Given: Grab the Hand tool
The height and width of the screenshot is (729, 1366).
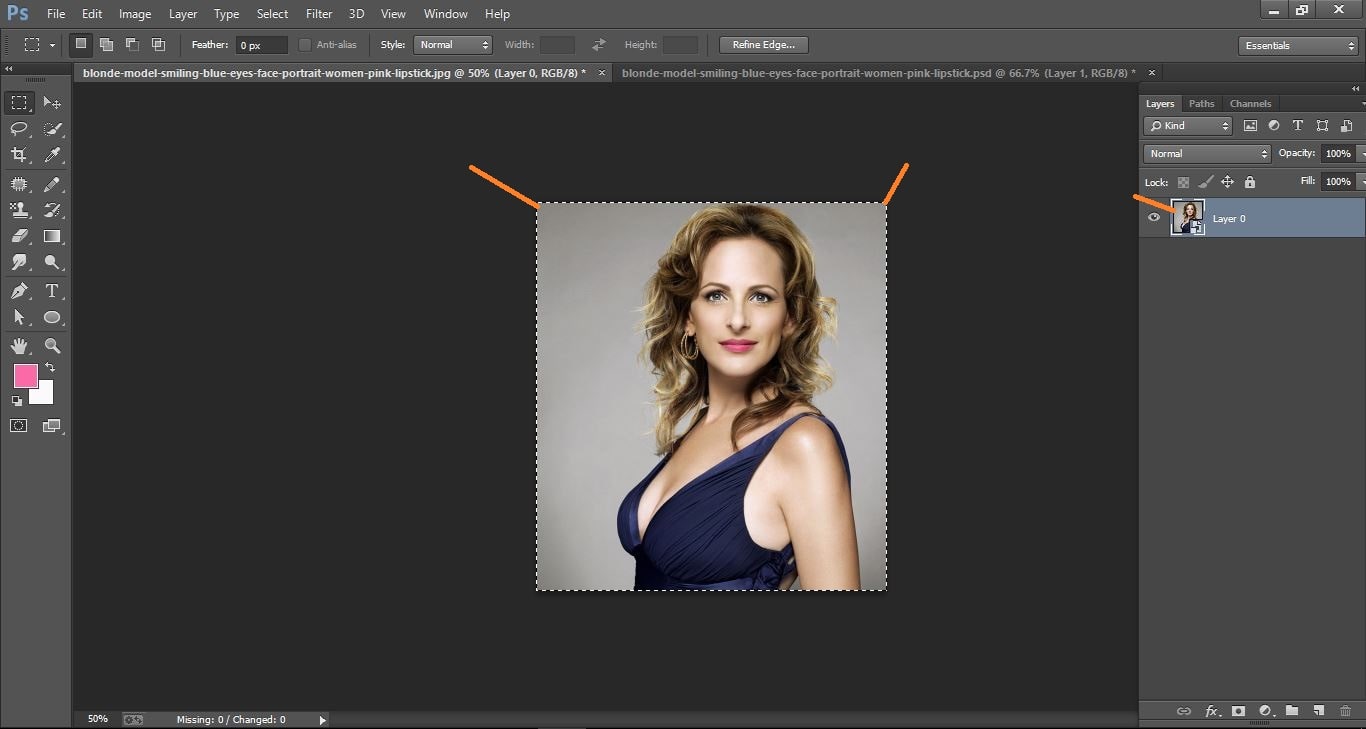Looking at the screenshot, I should pyautogui.click(x=20, y=346).
